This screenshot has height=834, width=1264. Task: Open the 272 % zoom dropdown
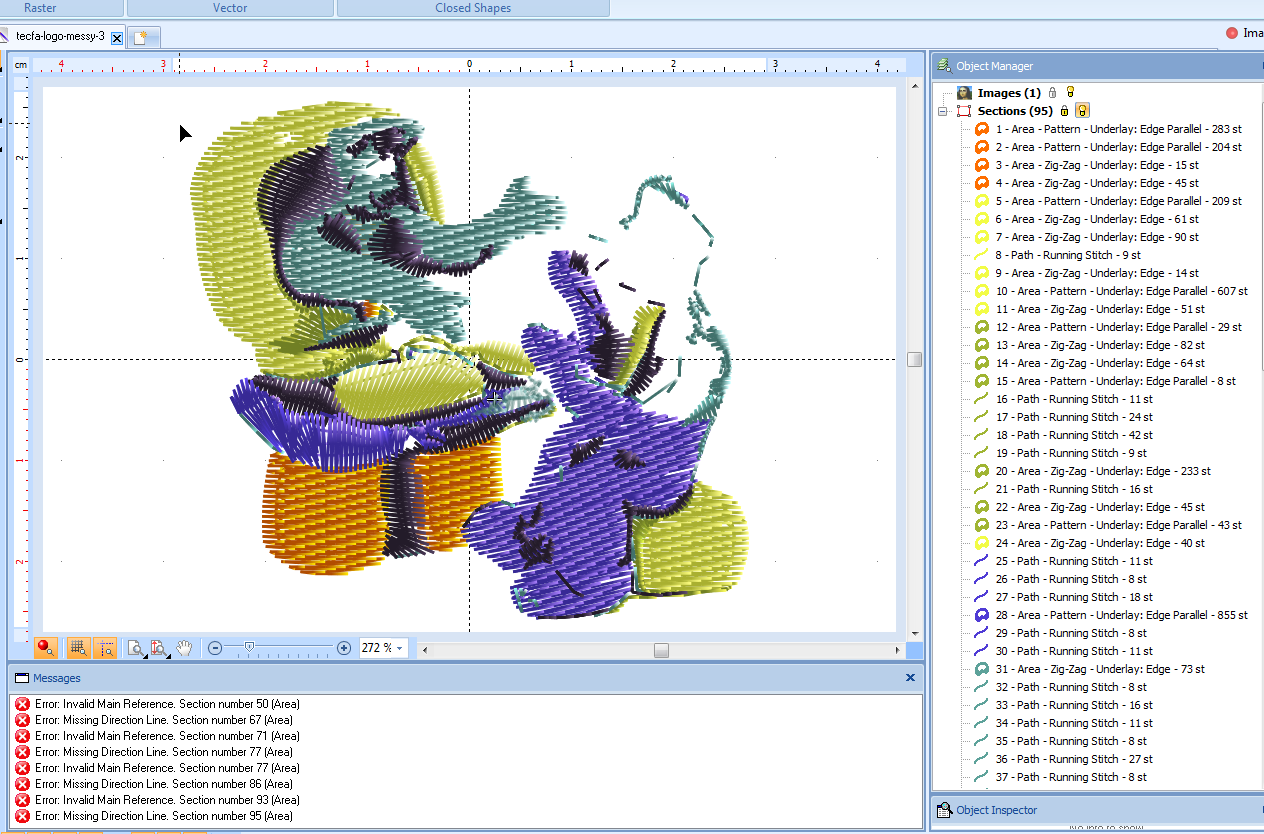tap(400, 648)
